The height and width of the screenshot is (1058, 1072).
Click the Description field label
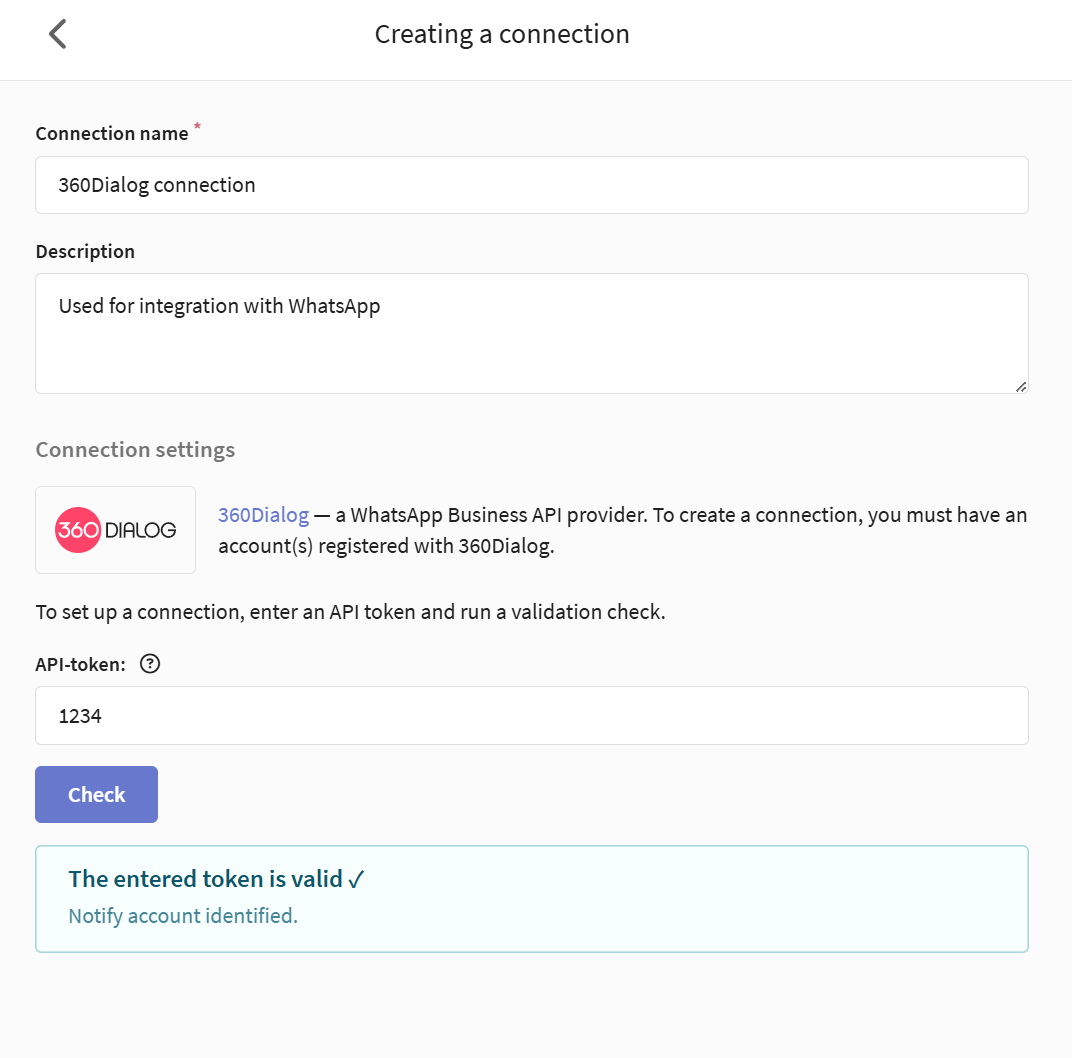[85, 252]
